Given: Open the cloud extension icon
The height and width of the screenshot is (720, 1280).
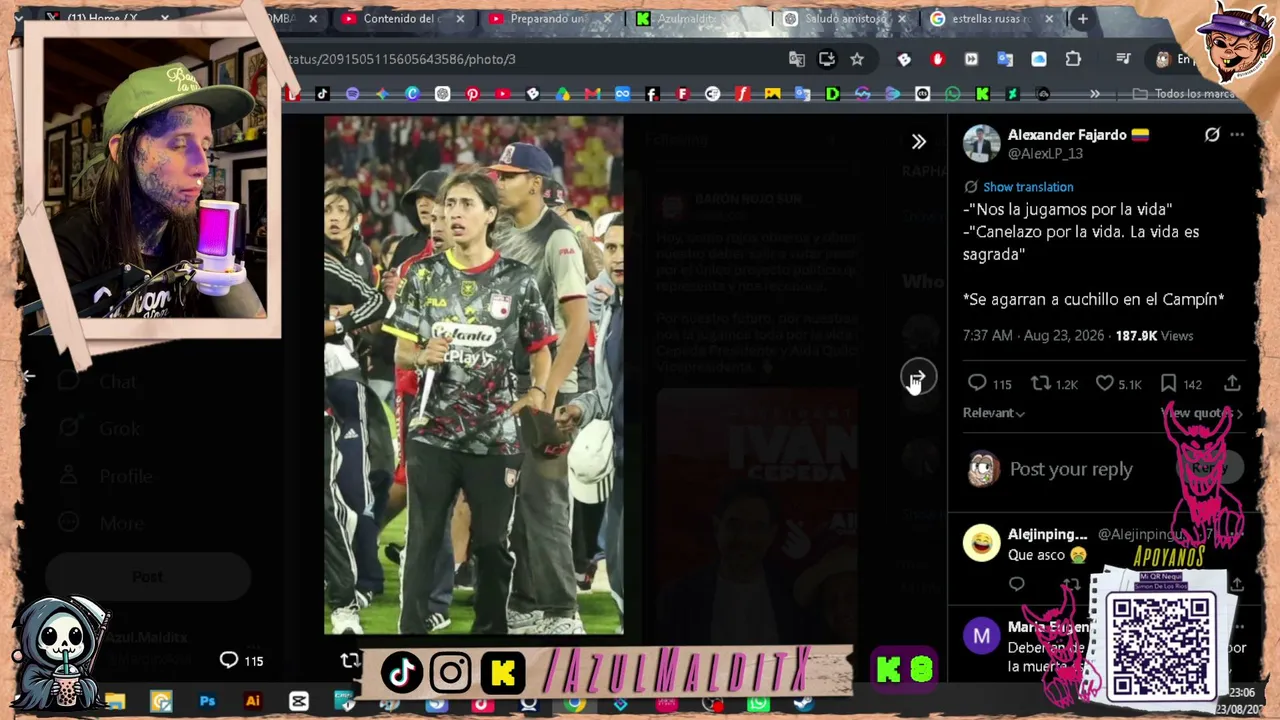Looking at the screenshot, I should pyautogui.click(x=1039, y=59).
